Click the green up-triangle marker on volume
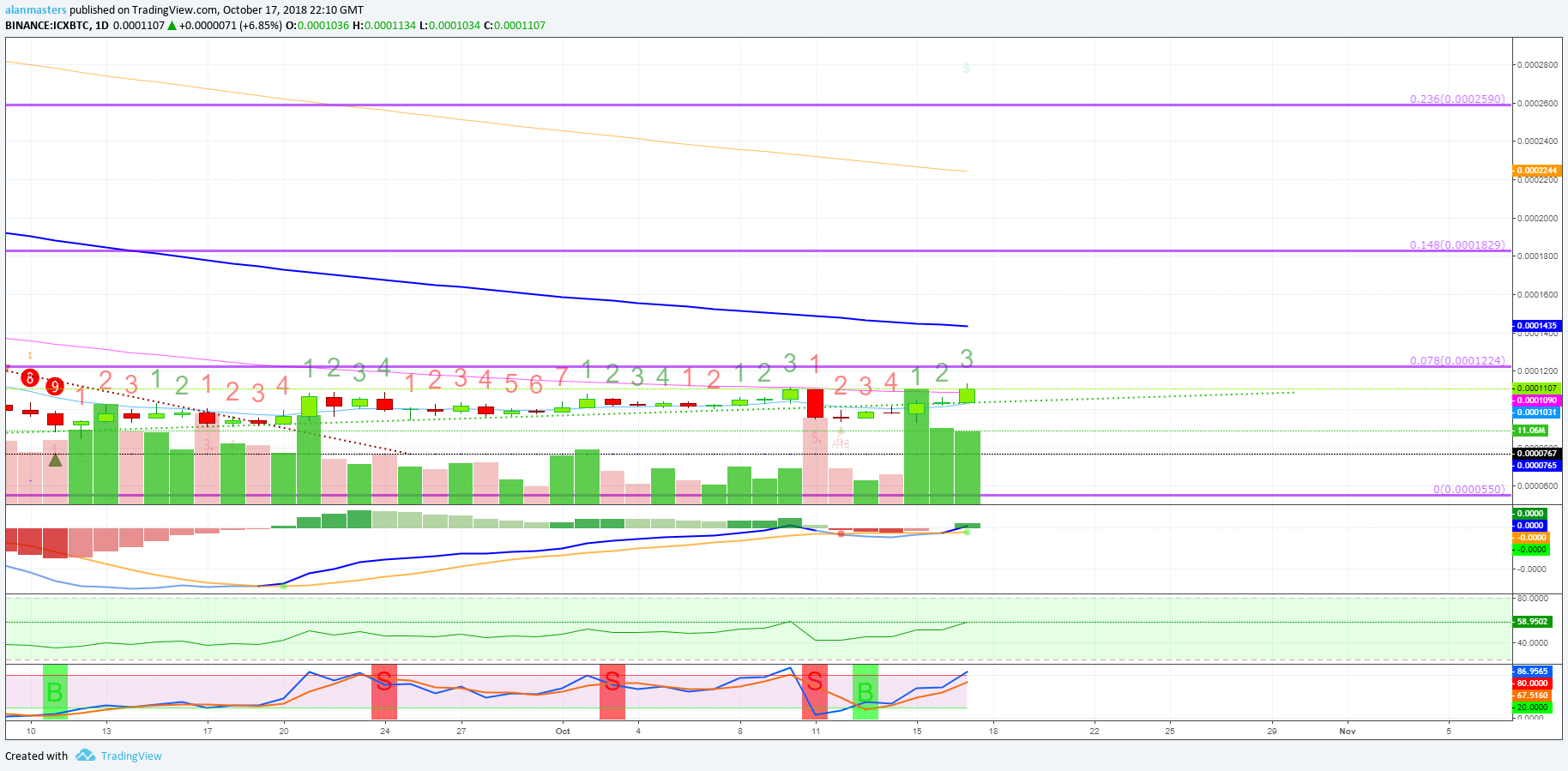1568x771 pixels. click(x=55, y=460)
